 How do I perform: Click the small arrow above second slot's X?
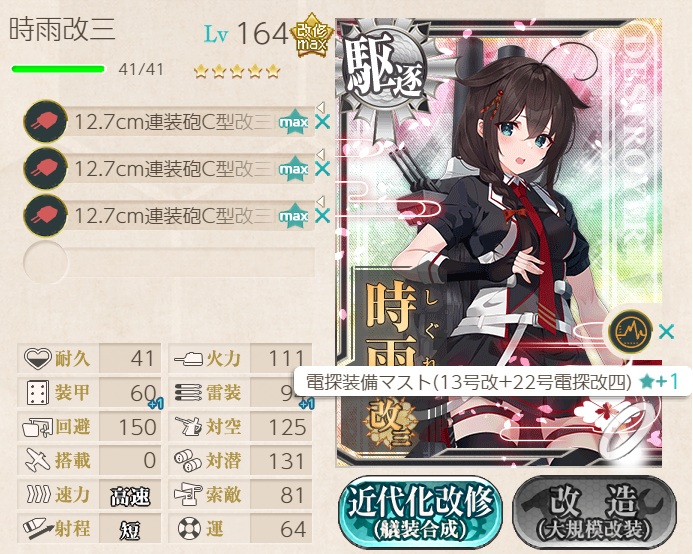pos(321,154)
